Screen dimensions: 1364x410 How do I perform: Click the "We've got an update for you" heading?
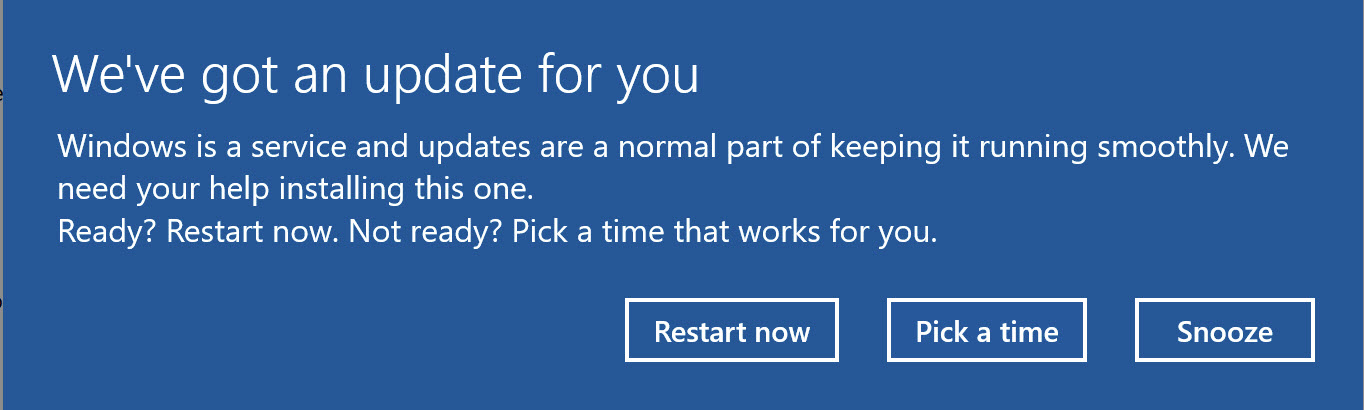tap(375, 76)
